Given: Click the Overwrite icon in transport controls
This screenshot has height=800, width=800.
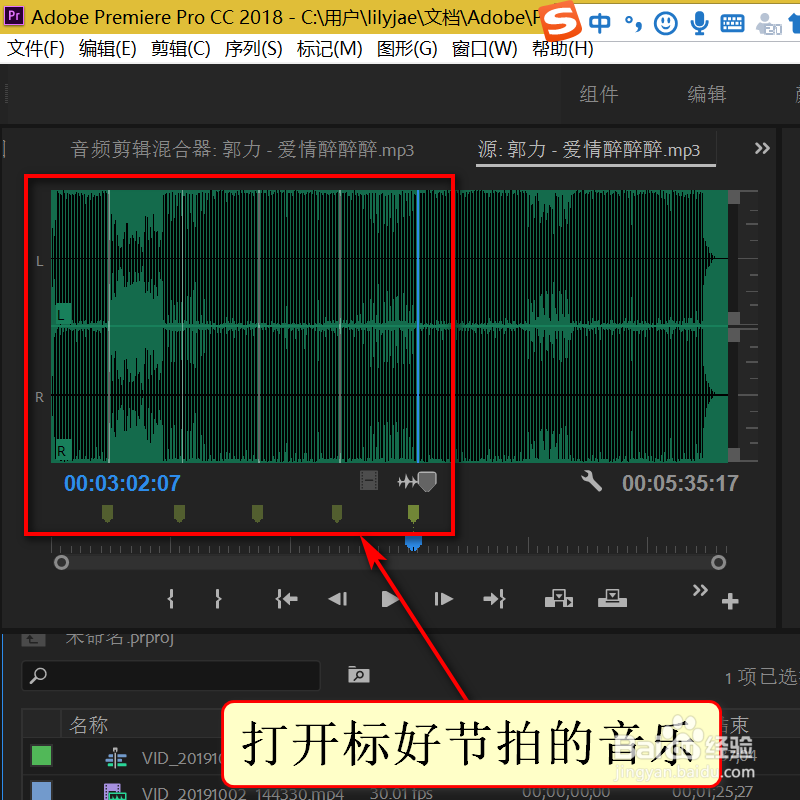Looking at the screenshot, I should [x=612, y=598].
